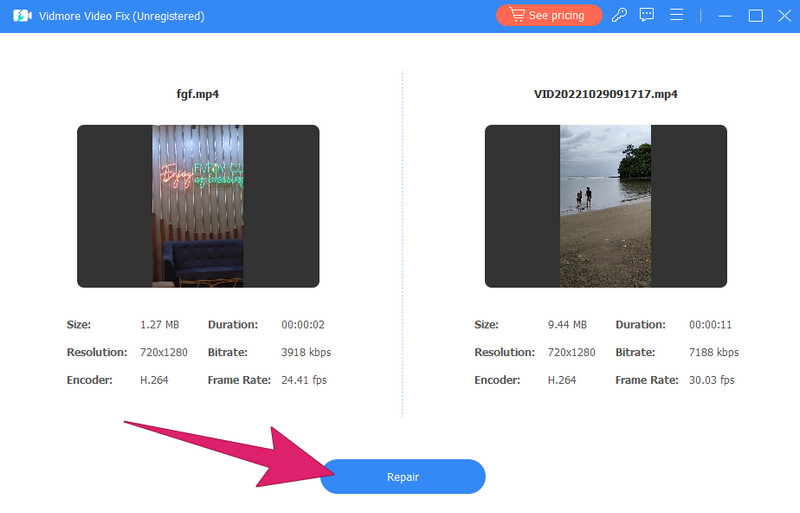Click the 3918 kbps bitrate value
Screen dimensions: 800x513
coord(305,352)
